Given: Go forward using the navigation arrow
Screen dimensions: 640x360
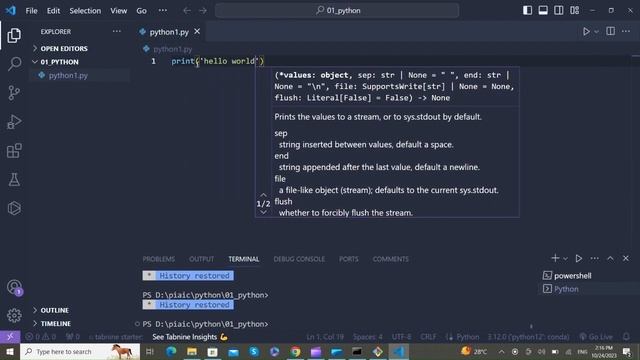Looking at the screenshot, I should (x=203, y=11).
